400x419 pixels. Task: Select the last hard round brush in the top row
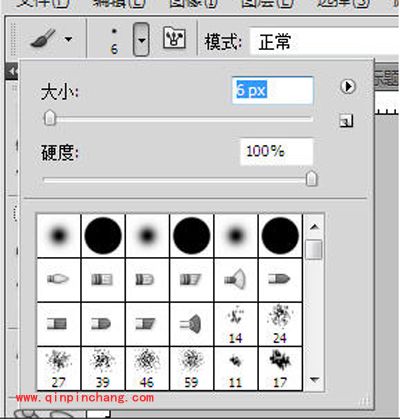point(280,235)
